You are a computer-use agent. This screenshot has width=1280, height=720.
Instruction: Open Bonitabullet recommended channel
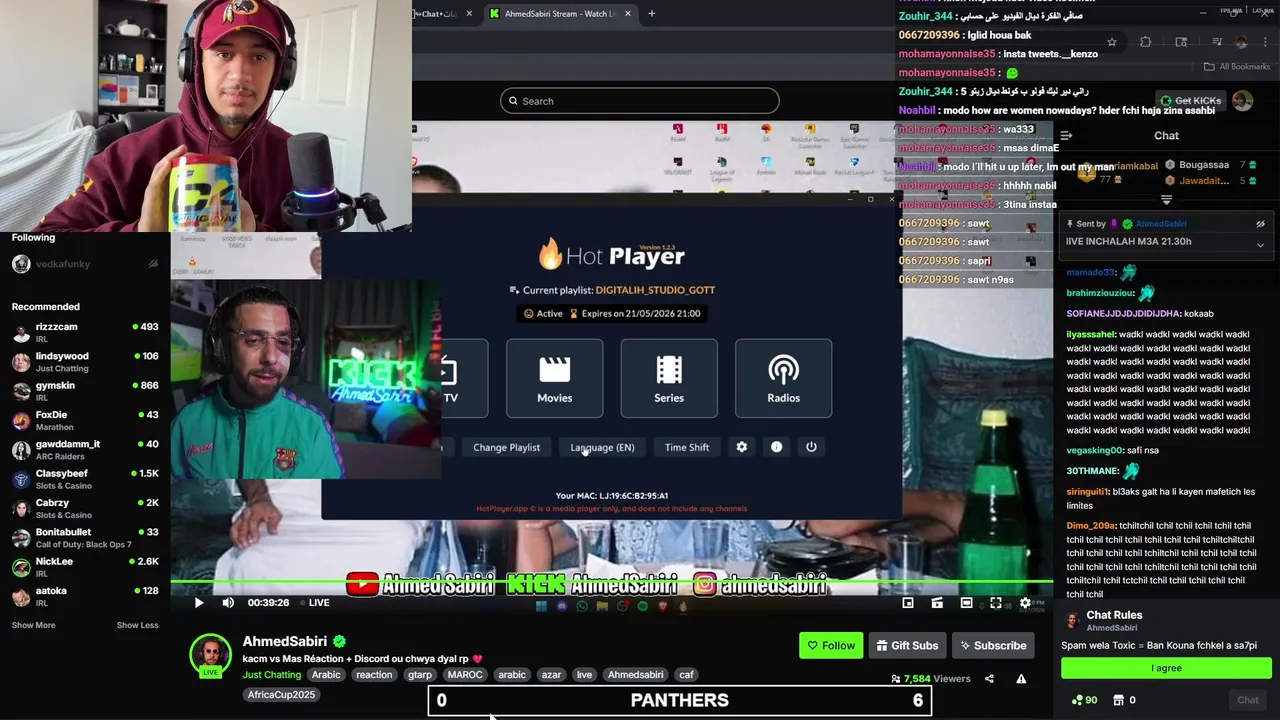pos(85,538)
